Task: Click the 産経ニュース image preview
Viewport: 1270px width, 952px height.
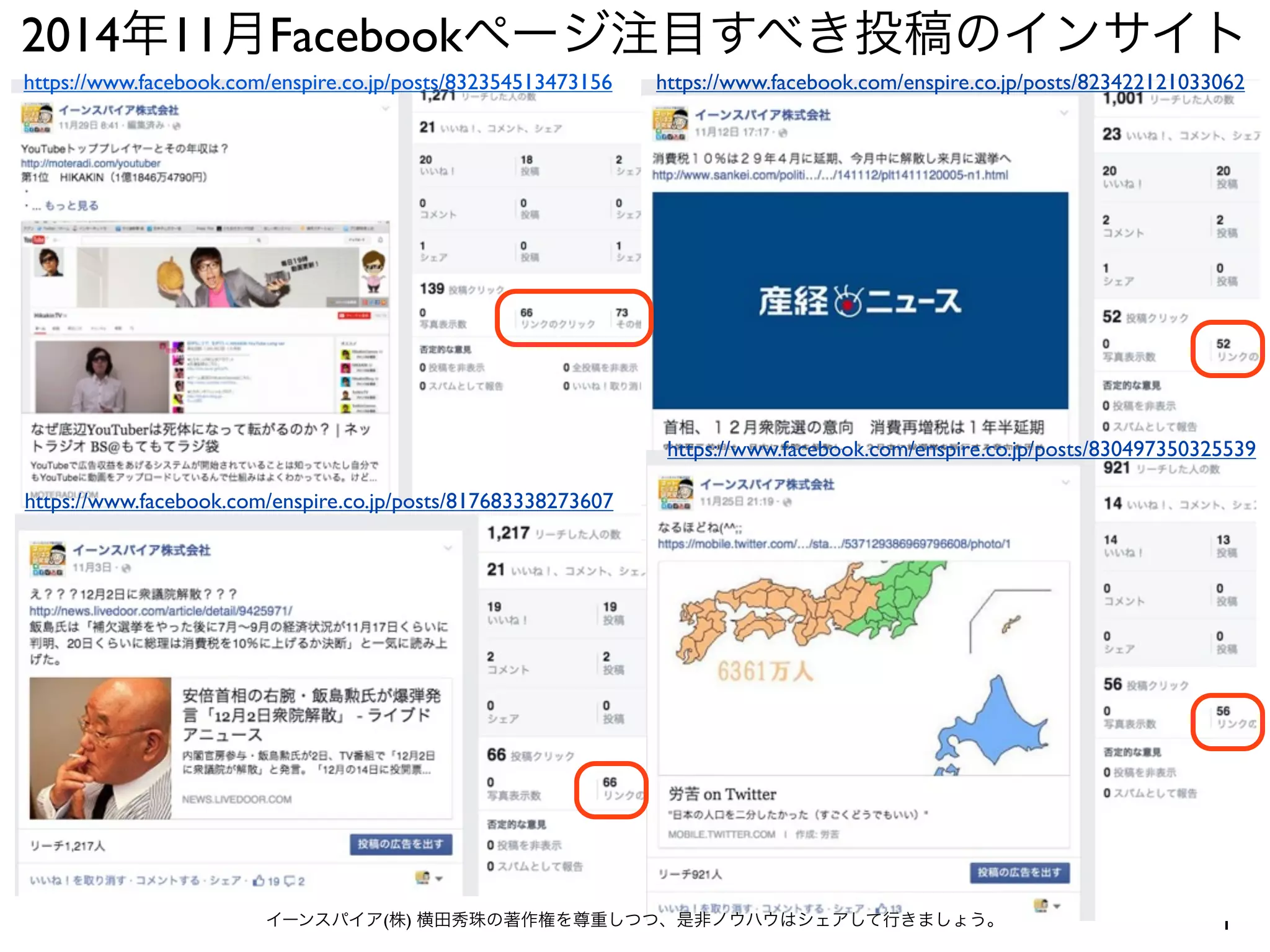Action: [860, 301]
